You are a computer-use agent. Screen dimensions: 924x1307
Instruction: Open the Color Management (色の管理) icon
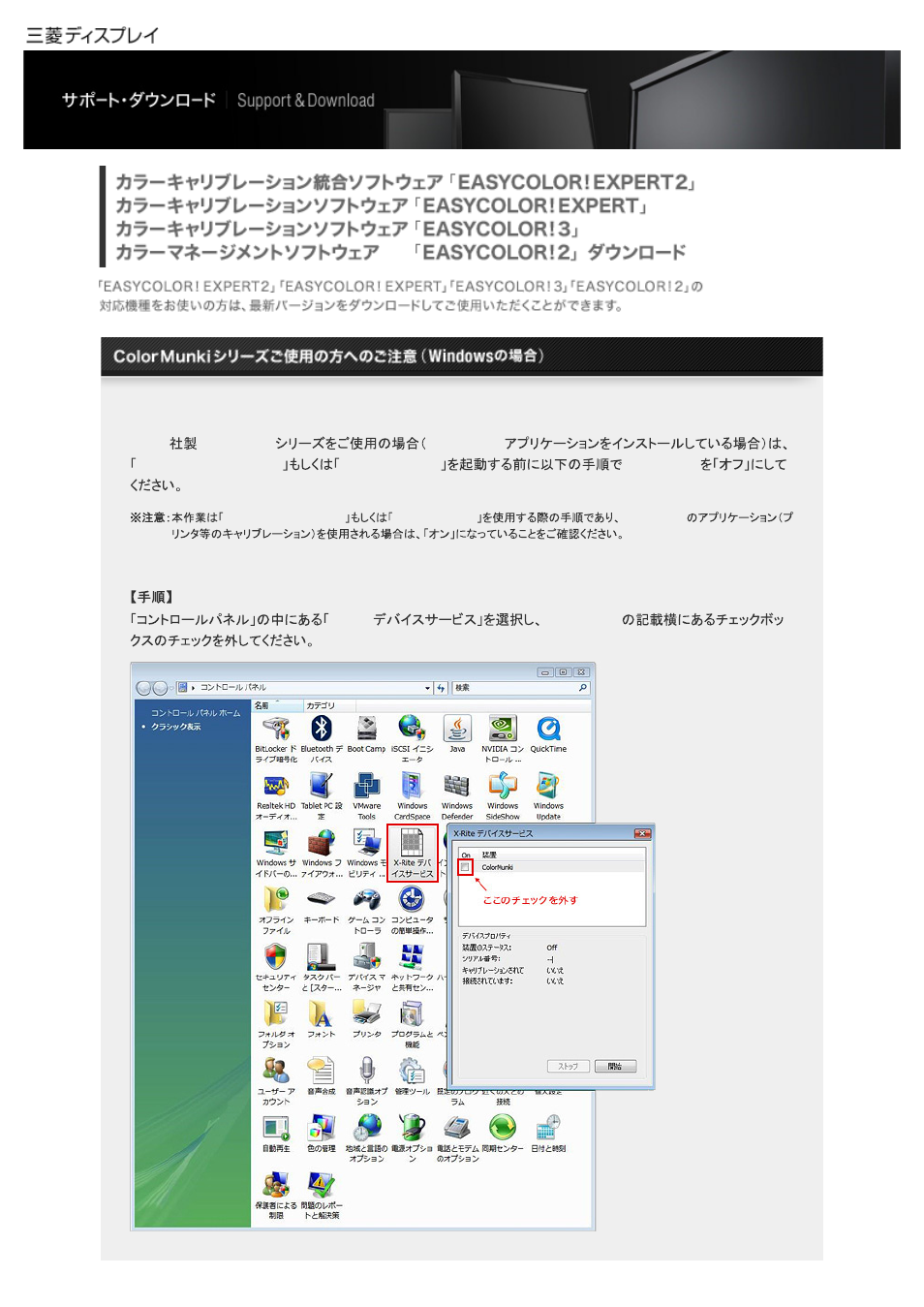tap(322, 1134)
